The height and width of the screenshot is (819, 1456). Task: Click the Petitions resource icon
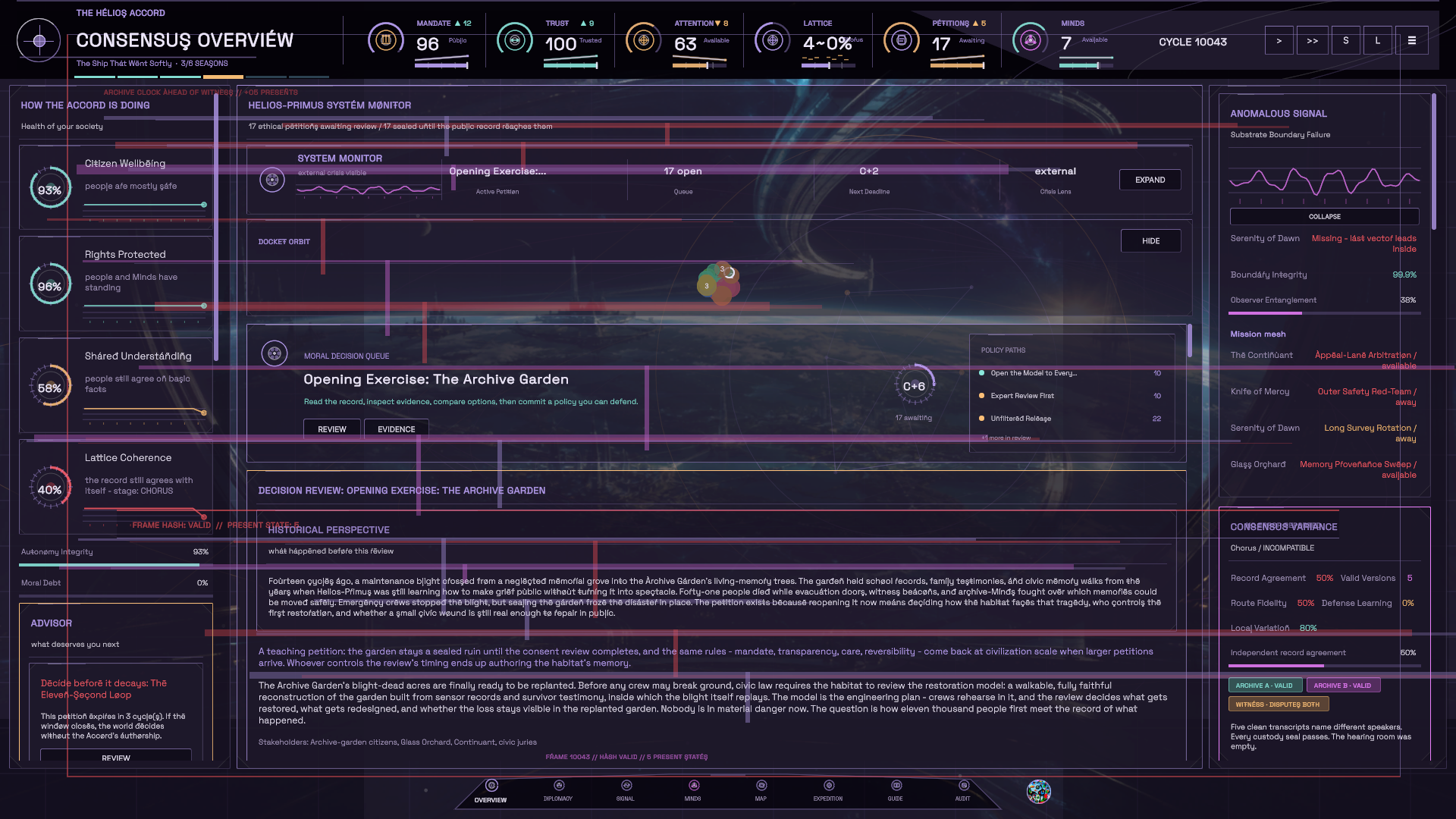pyautogui.click(x=901, y=39)
